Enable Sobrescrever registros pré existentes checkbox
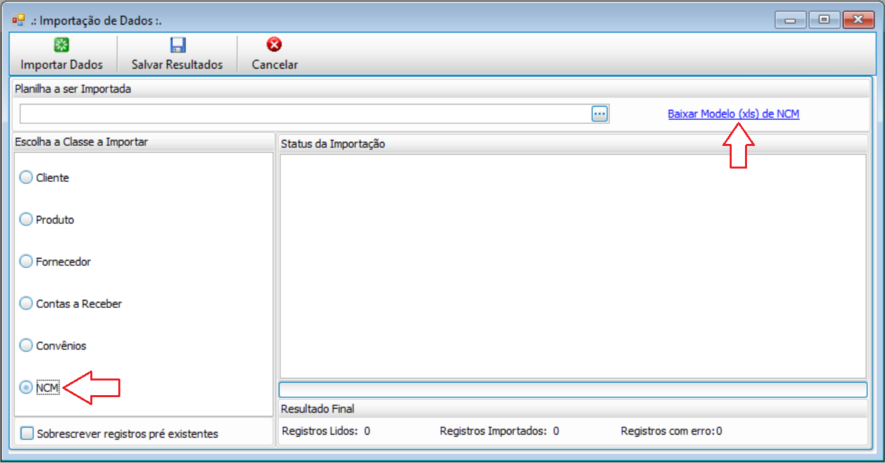Viewport: 885px width, 463px height. (x=27, y=433)
